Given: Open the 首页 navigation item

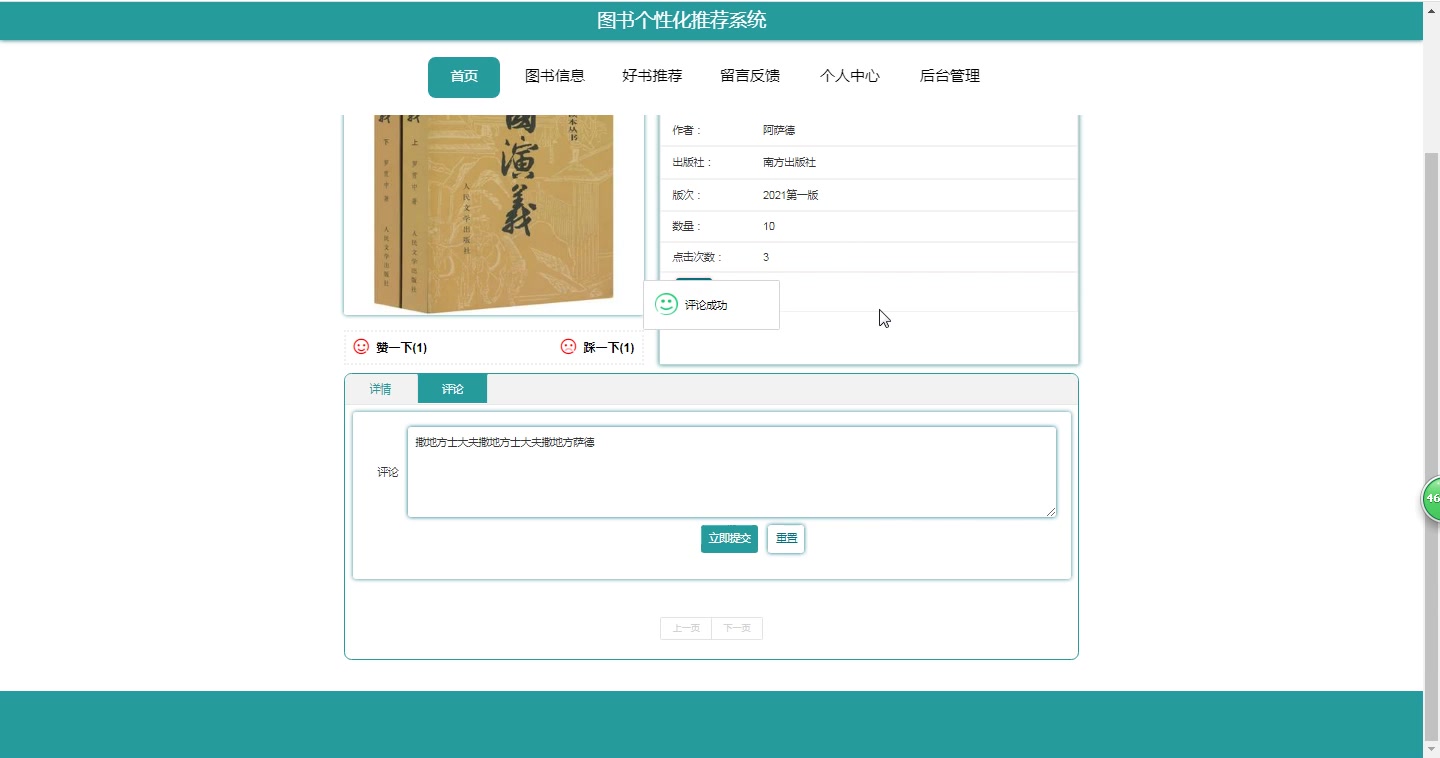Looking at the screenshot, I should 463,76.
